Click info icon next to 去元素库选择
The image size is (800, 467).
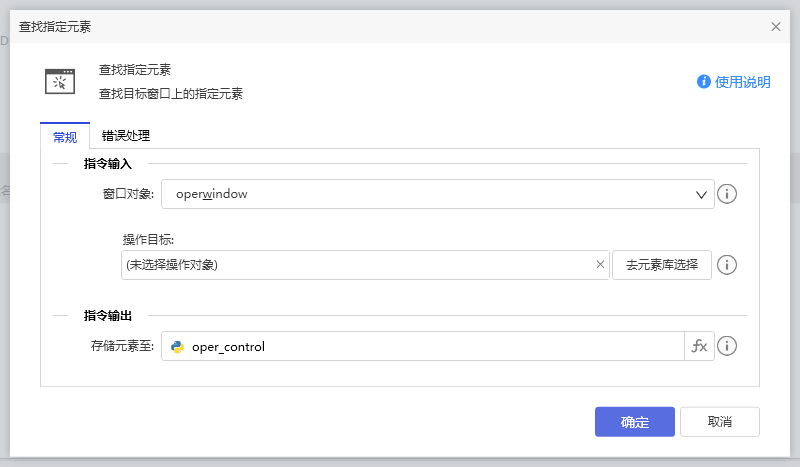point(728,265)
